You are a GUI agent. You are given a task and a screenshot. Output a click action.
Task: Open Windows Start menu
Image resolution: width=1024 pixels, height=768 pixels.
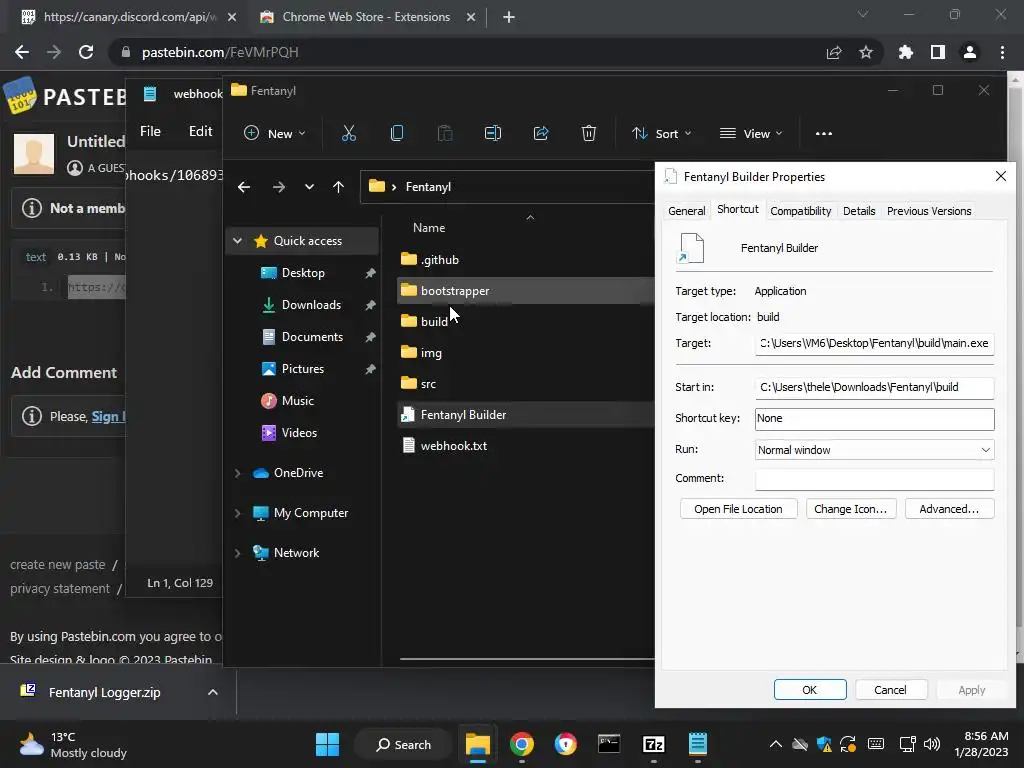click(327, 744)
